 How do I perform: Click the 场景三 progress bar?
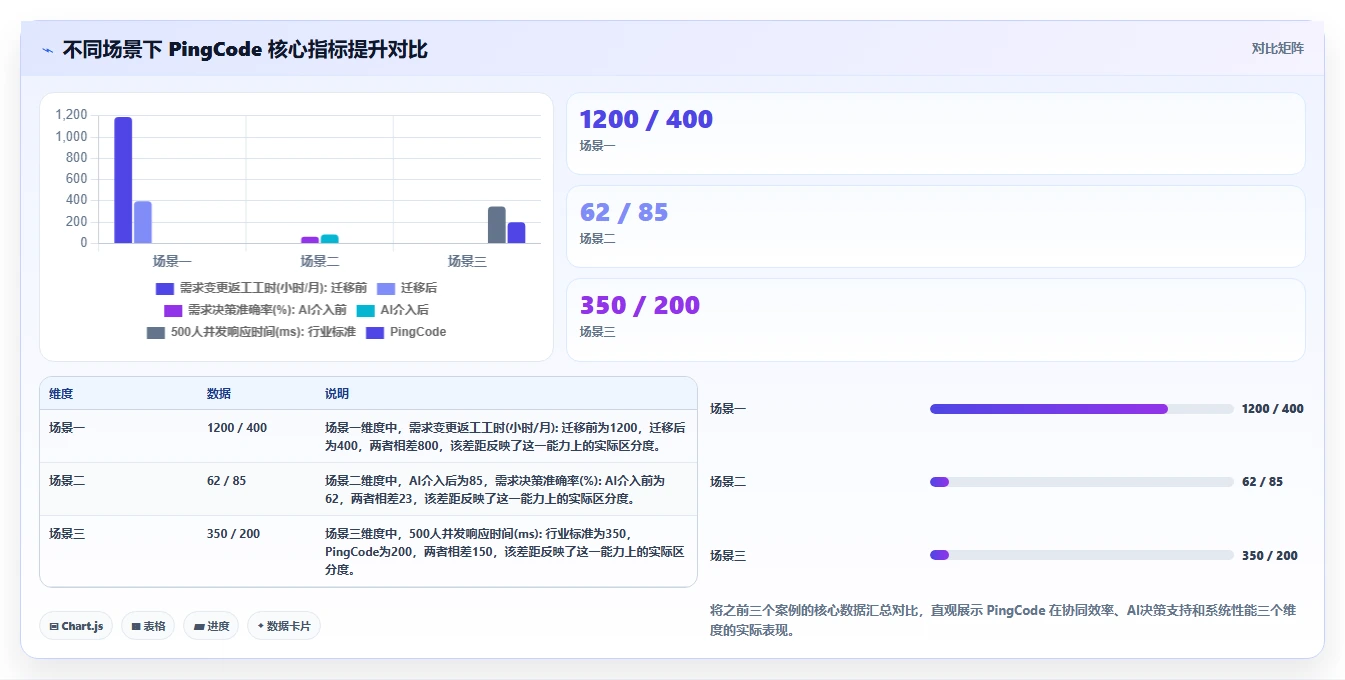(x=1081, y=555)
